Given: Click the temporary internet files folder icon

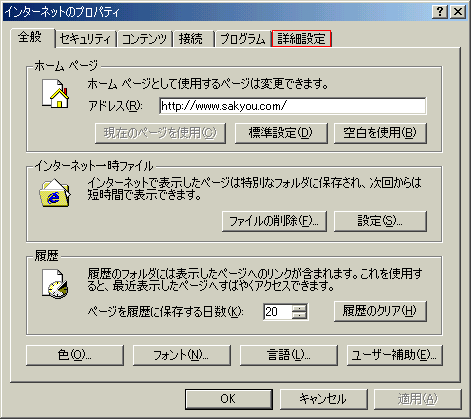Looking at the screenshot, I should [55, 193].
